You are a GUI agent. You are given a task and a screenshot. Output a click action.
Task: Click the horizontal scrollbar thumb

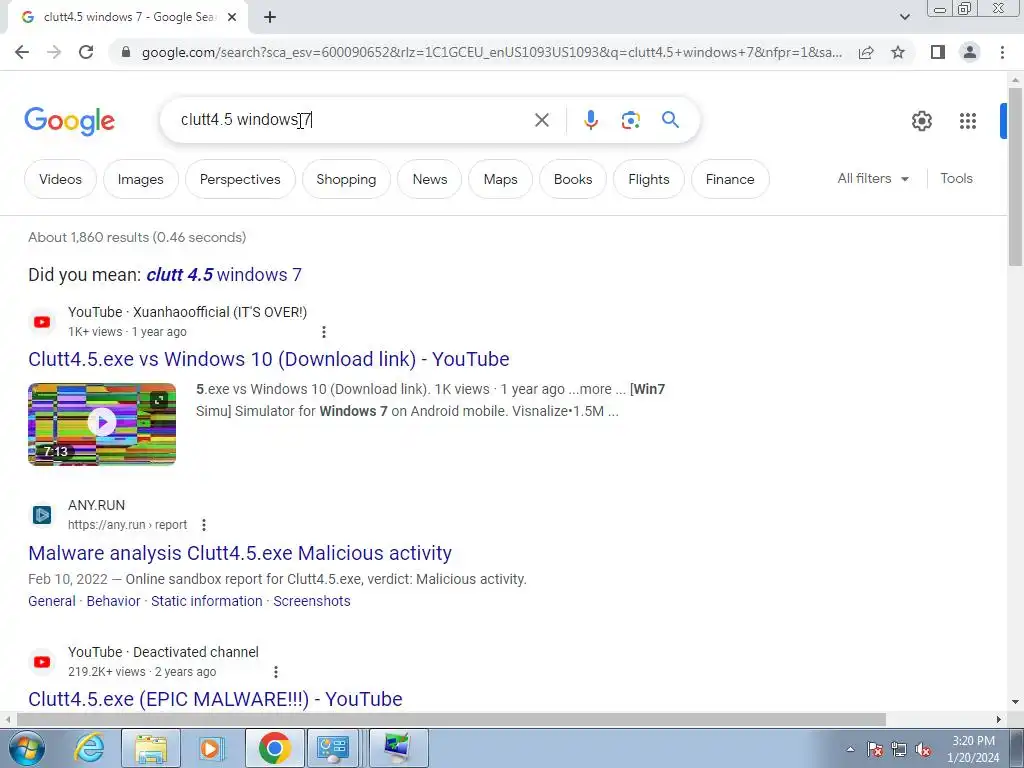click(451, 719)
